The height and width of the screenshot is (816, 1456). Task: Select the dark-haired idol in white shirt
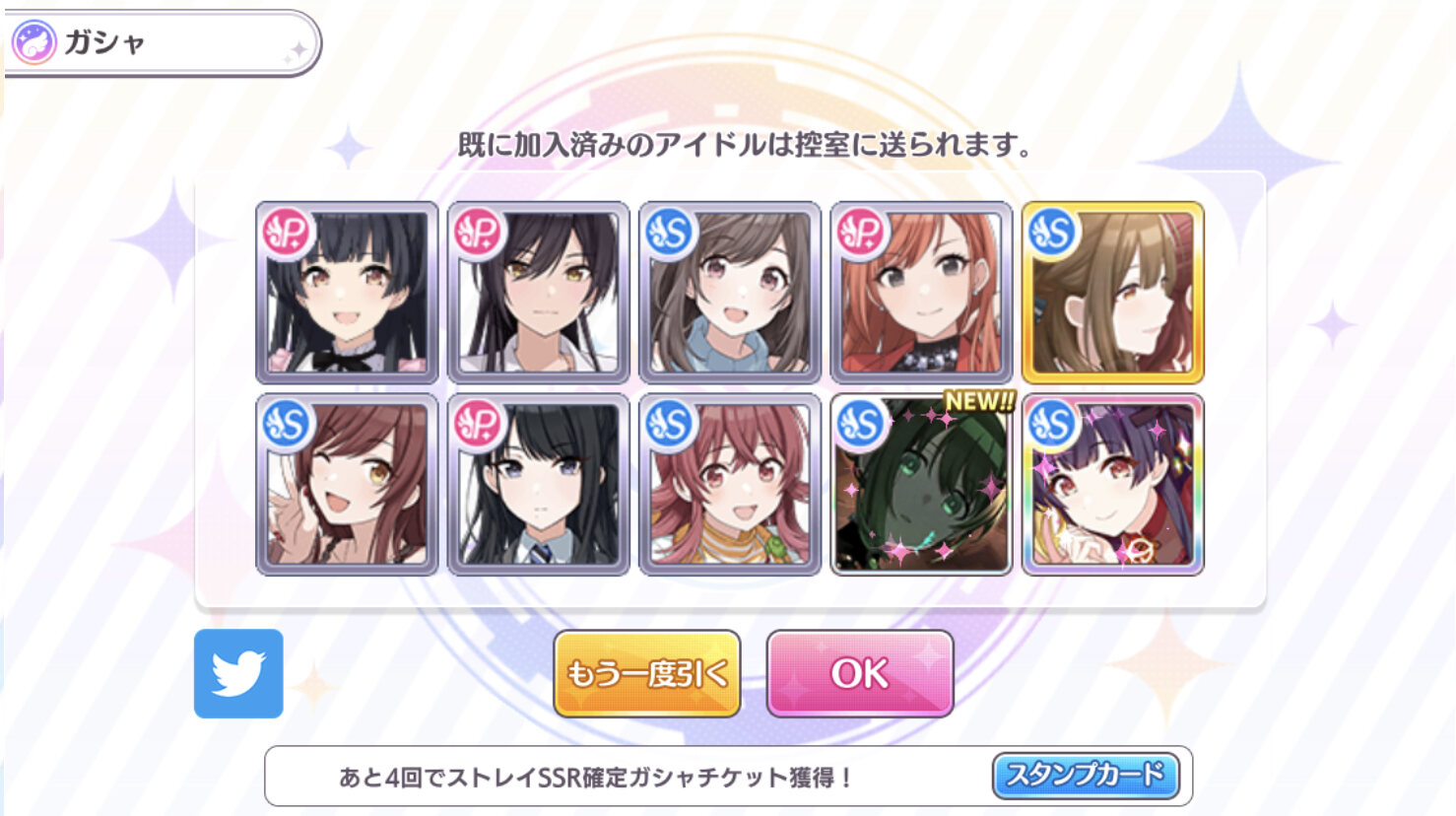[538, 293]
